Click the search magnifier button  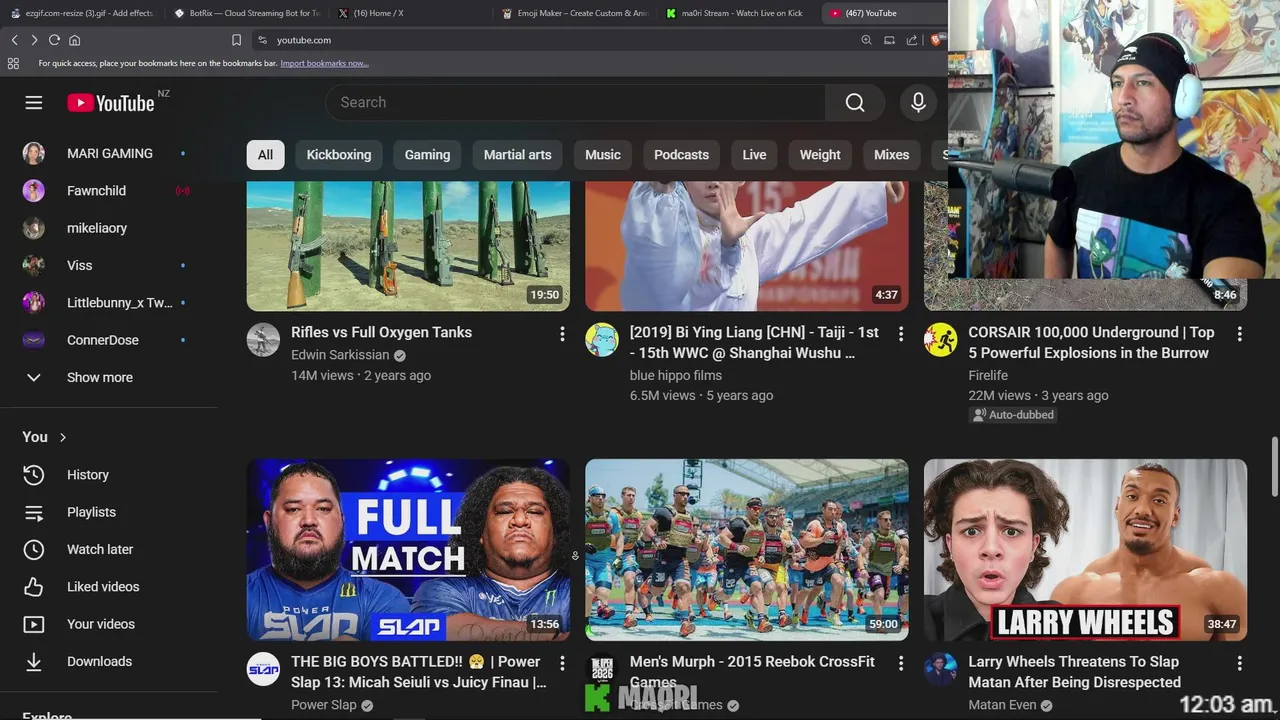pos(855,103)
